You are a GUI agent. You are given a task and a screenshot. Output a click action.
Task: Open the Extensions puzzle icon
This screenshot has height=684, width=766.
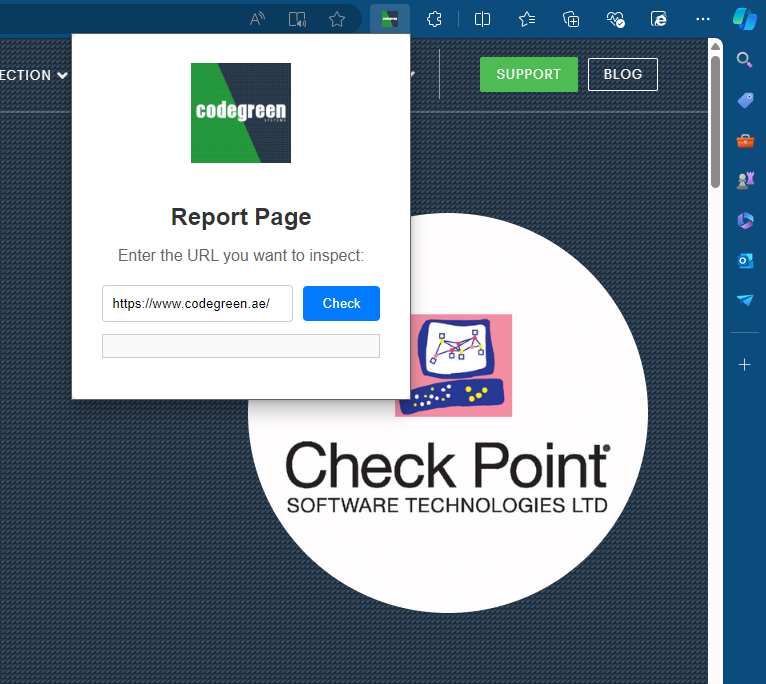coord(434,19)
